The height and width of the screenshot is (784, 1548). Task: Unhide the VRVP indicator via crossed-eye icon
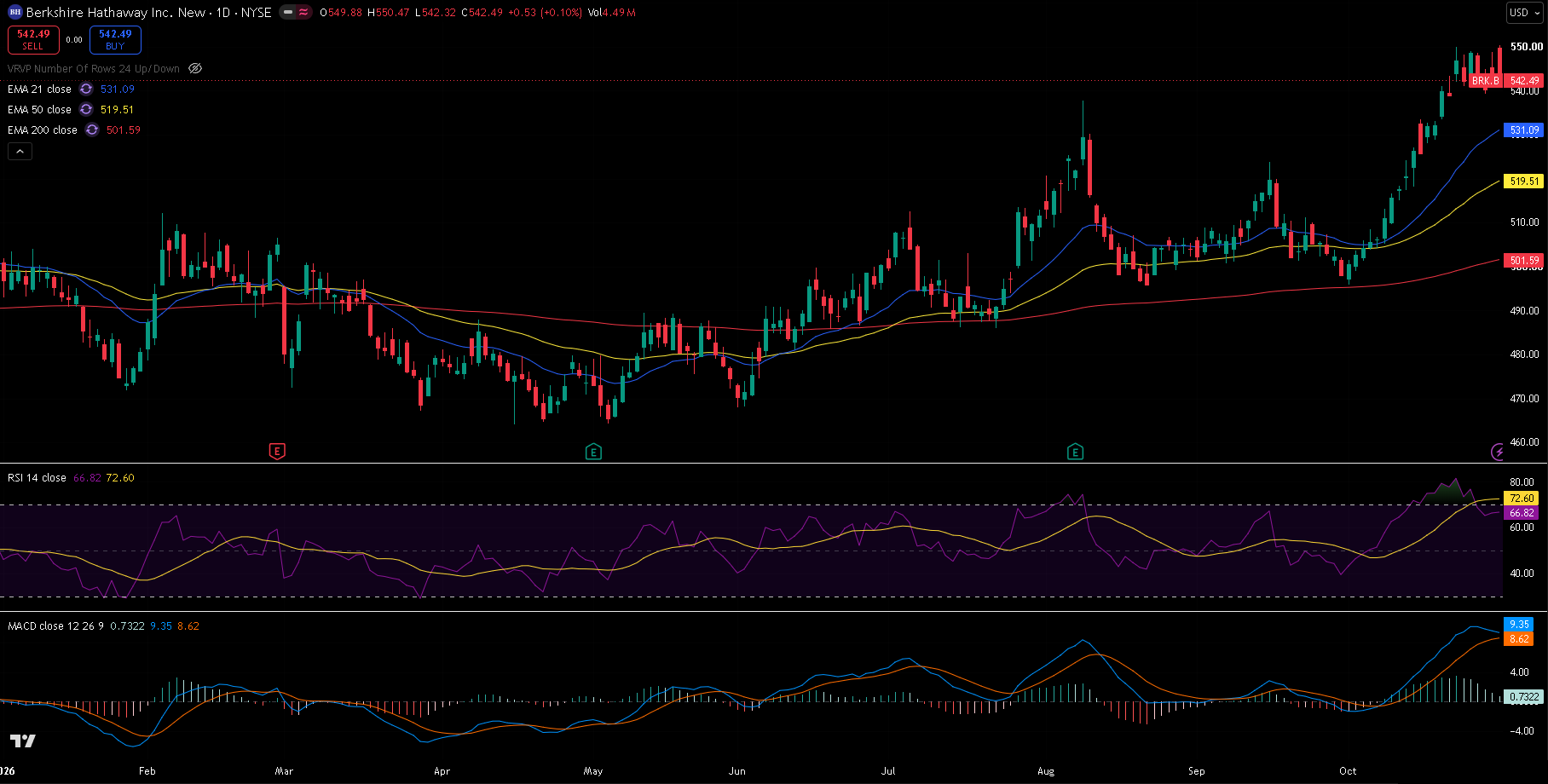(x=195, y=68)
